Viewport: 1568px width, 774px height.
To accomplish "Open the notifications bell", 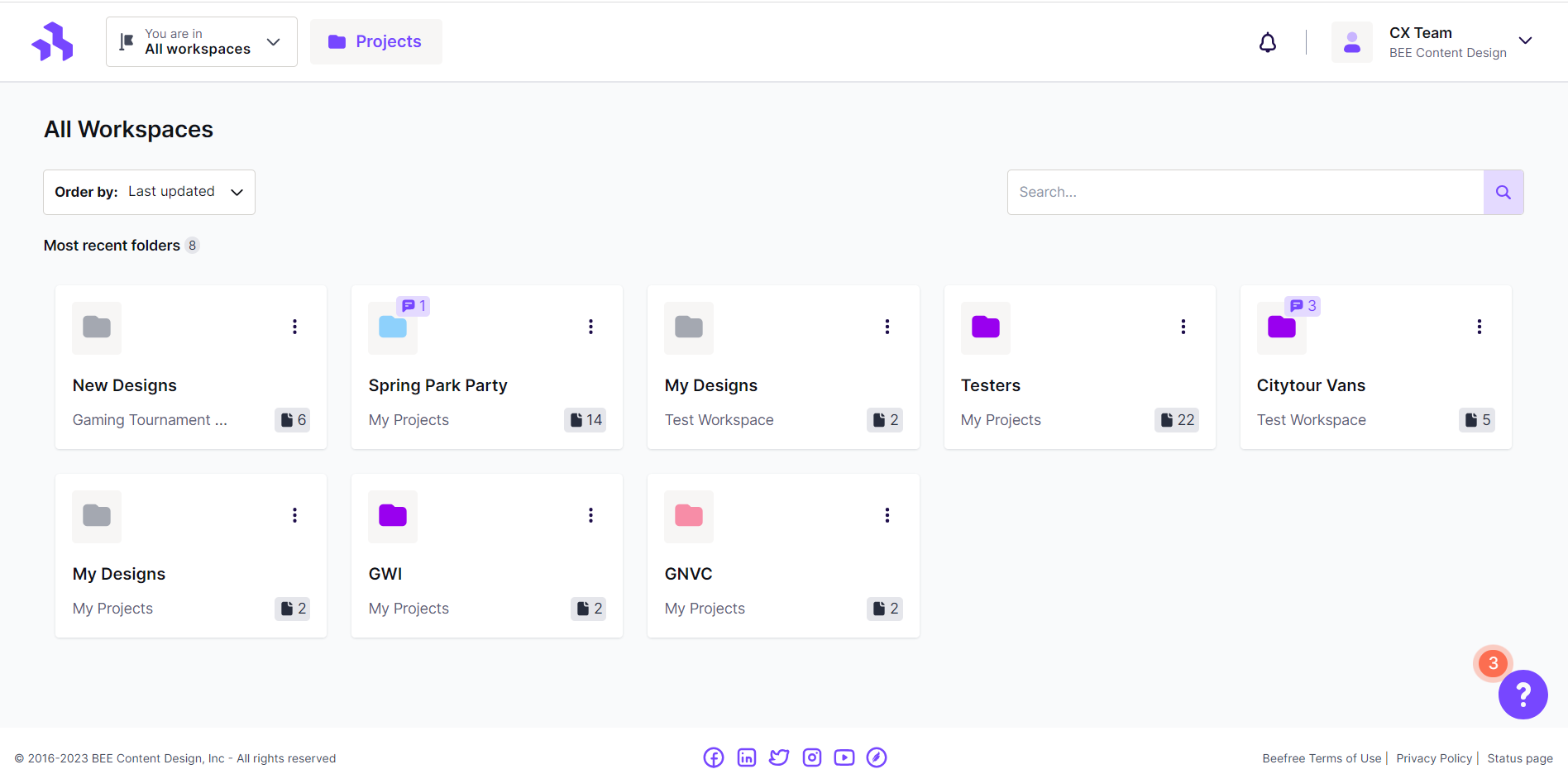I will (1267, 42).
